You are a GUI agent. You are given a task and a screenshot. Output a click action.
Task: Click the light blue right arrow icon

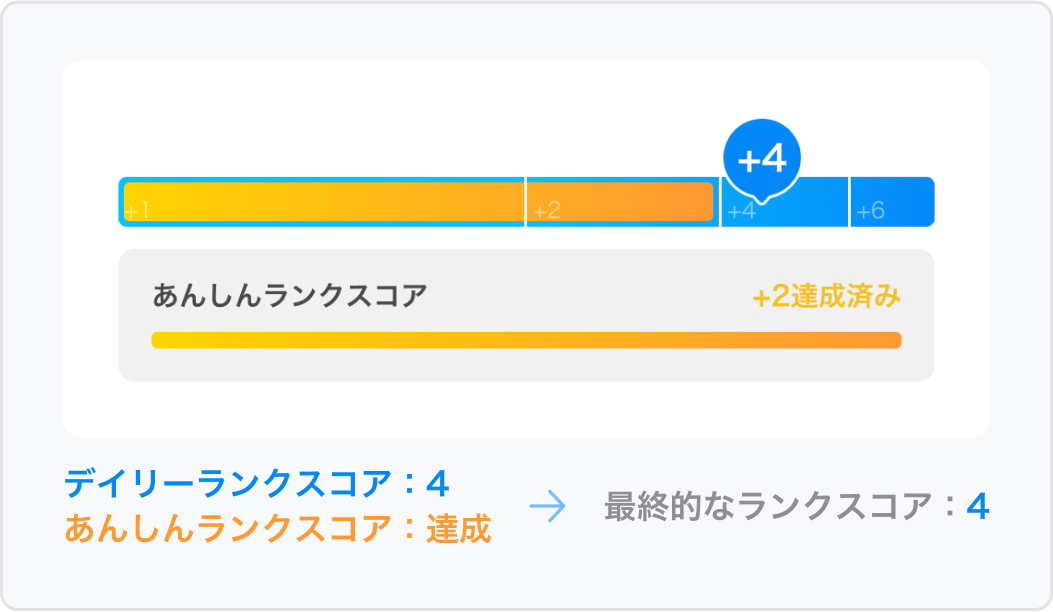(548, 508)
